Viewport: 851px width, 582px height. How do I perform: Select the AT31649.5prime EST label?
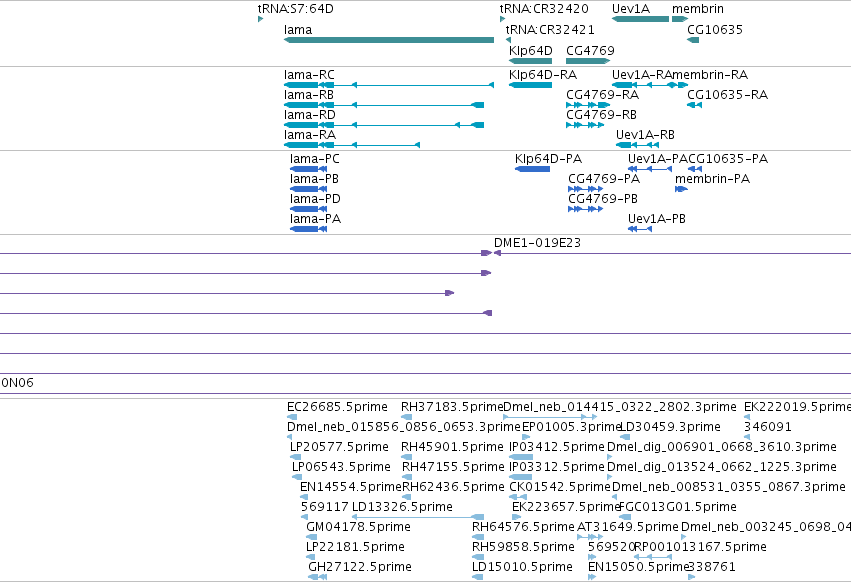coord(628,527)
